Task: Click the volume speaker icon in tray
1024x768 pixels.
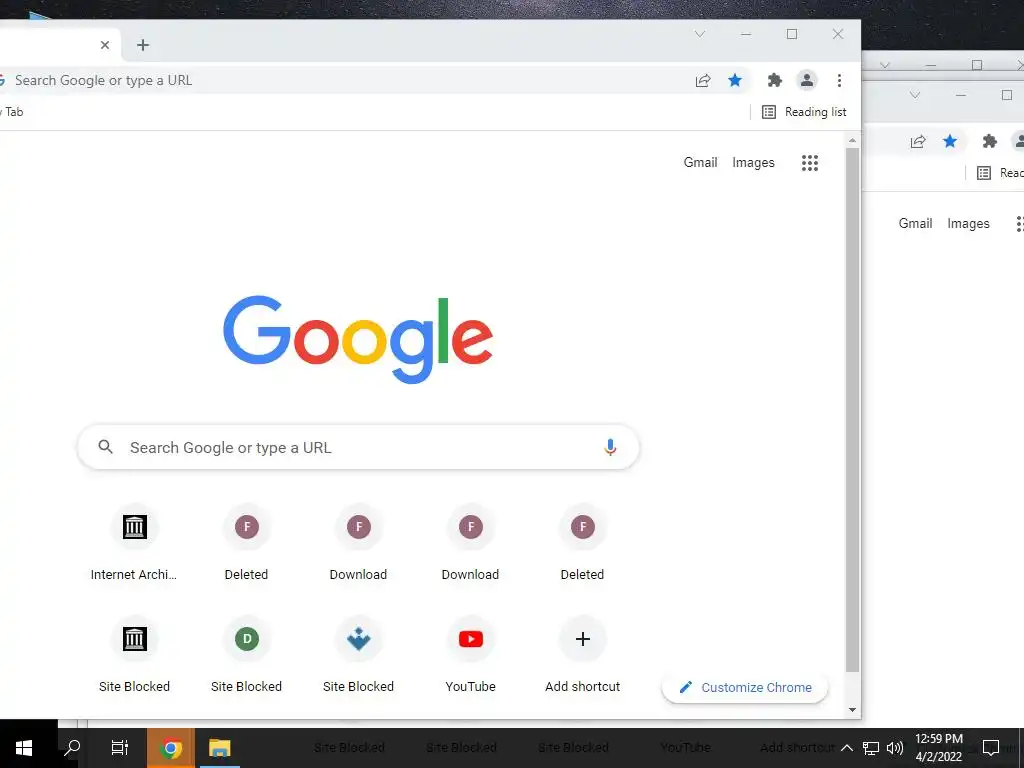Action: click(x=895, y=748)
